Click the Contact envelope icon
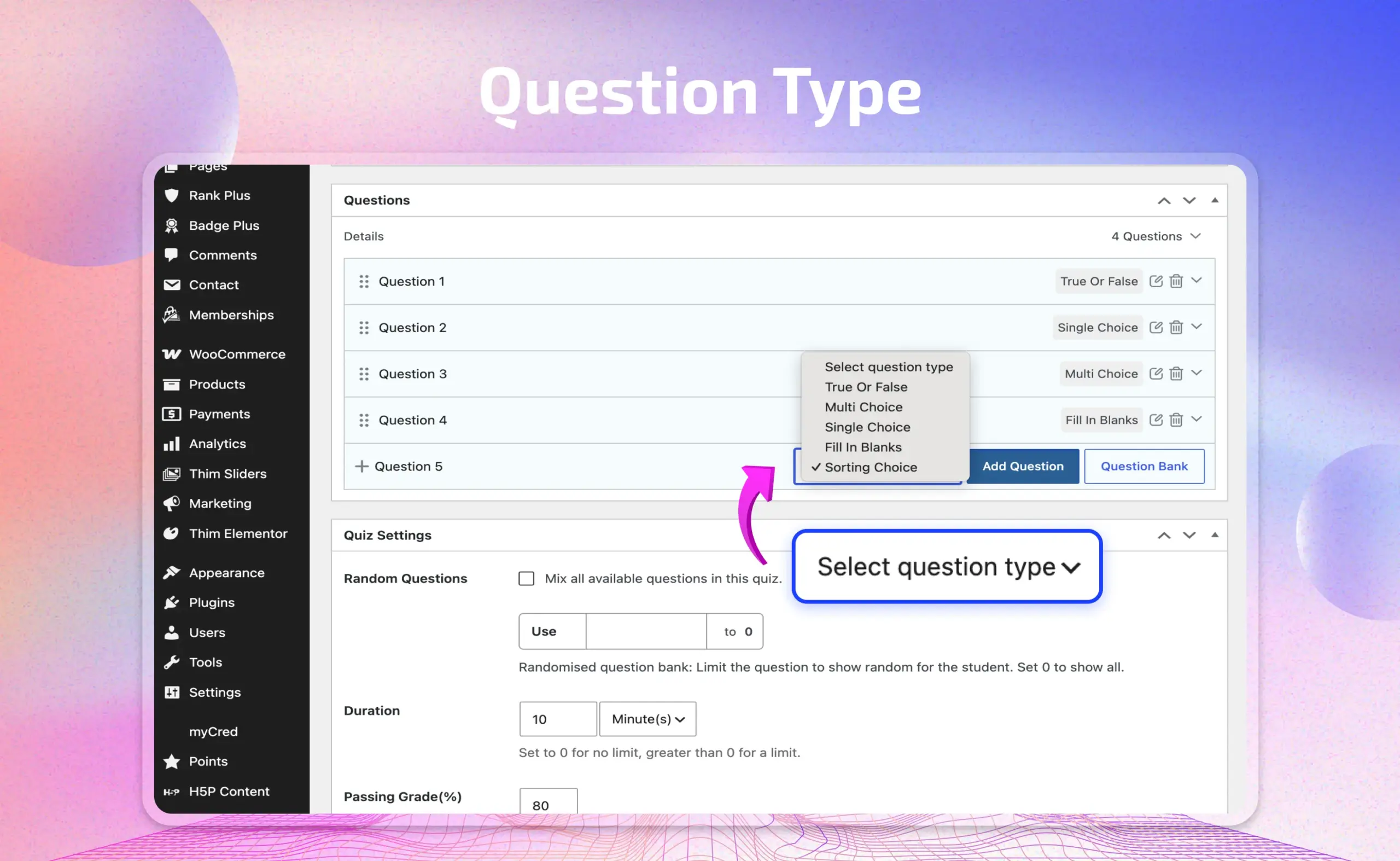Image resolution: width=1400 pixels, height=861 pixels. tap(171, 285)
